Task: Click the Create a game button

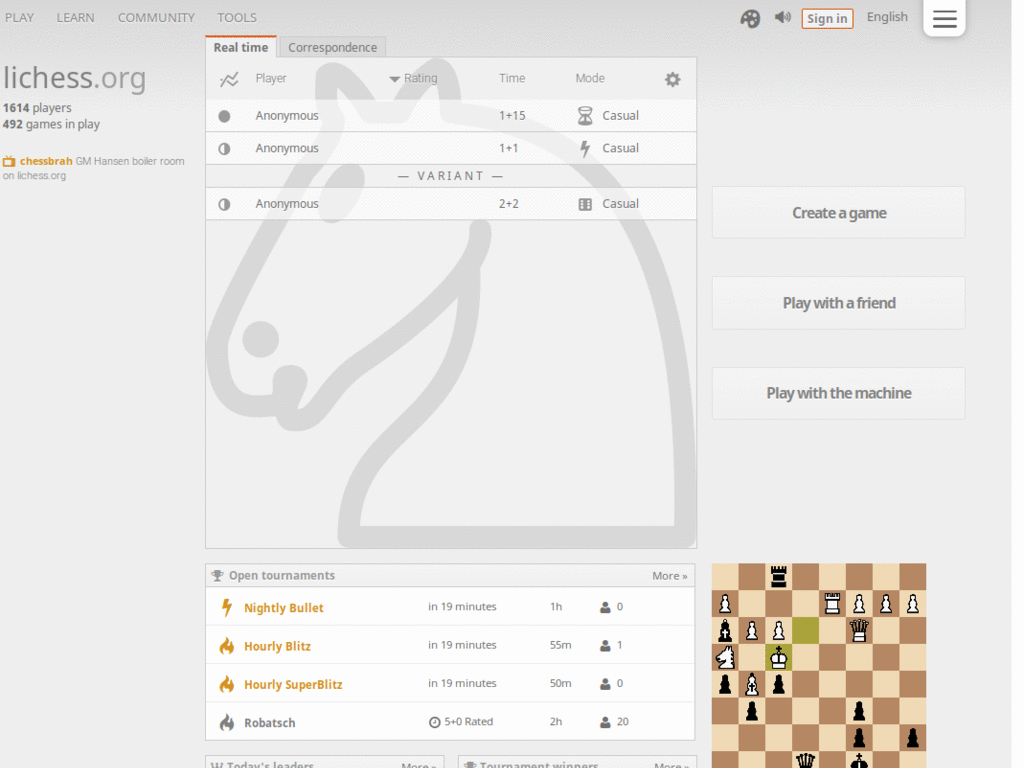Action: 839,213
